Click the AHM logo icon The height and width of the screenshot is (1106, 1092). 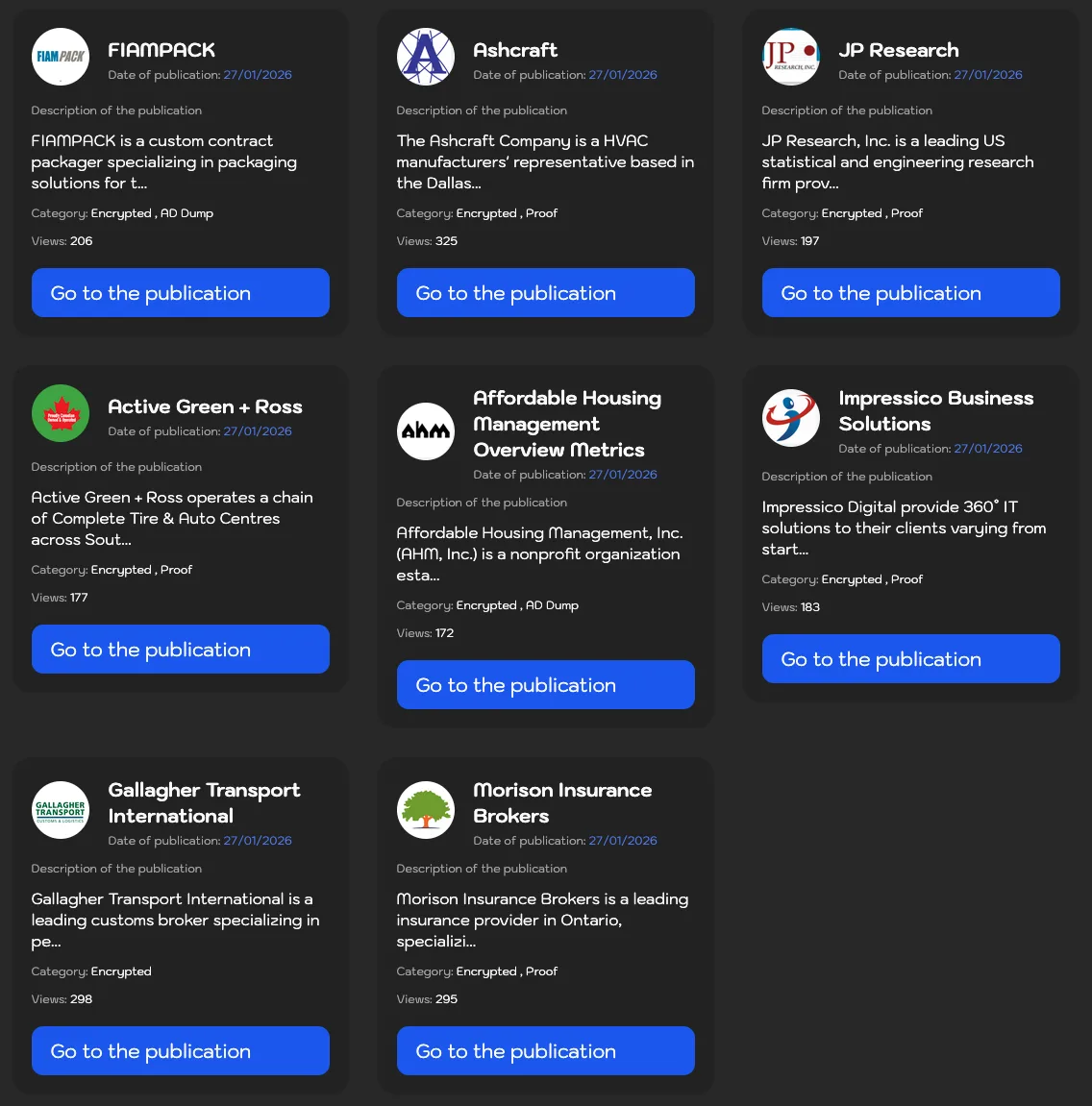click(426, 431)
